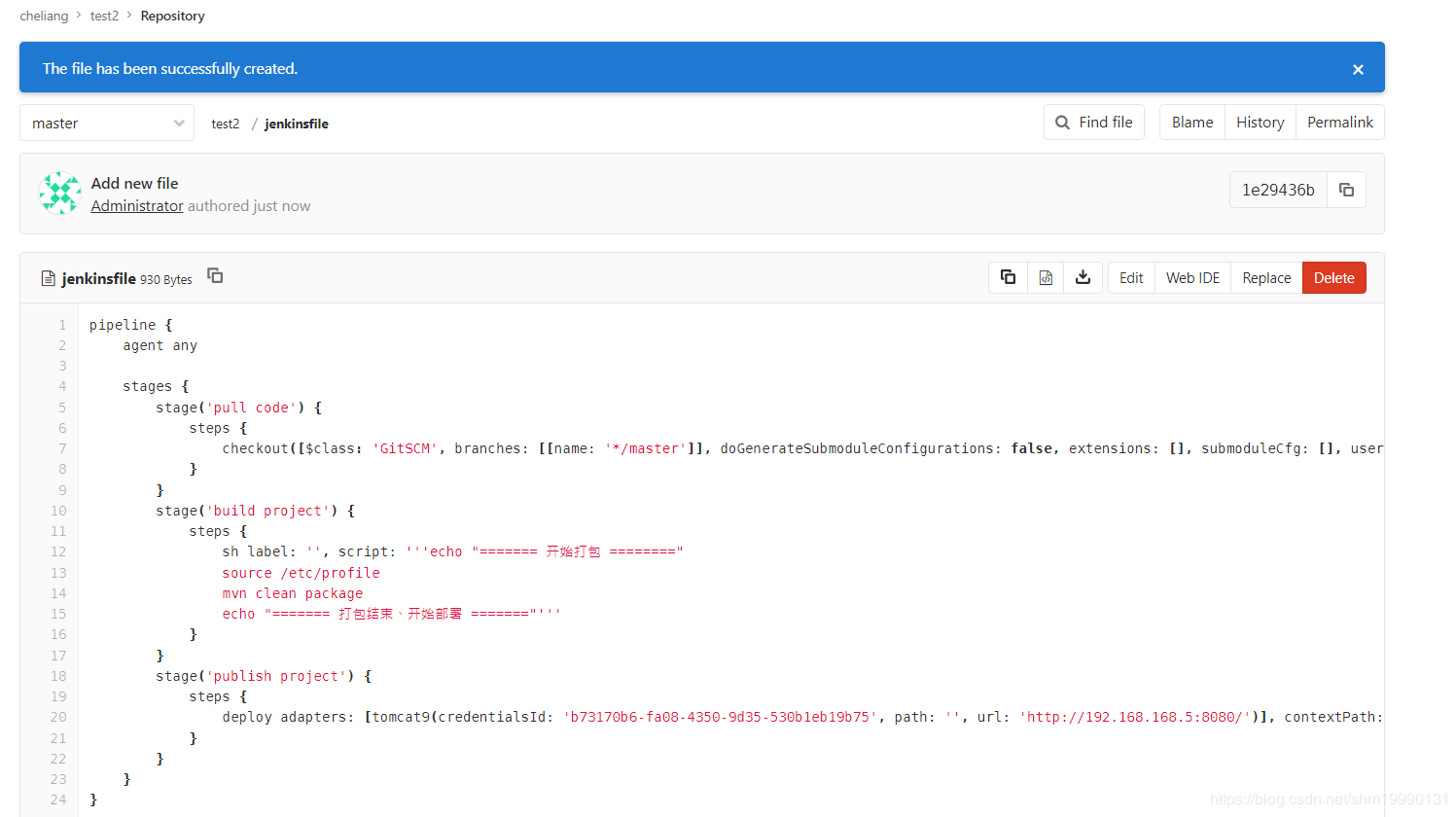This screenshot has height=817, width=1456.
Task: Navigate to test2 in the file path
Action: coord(225,124)
